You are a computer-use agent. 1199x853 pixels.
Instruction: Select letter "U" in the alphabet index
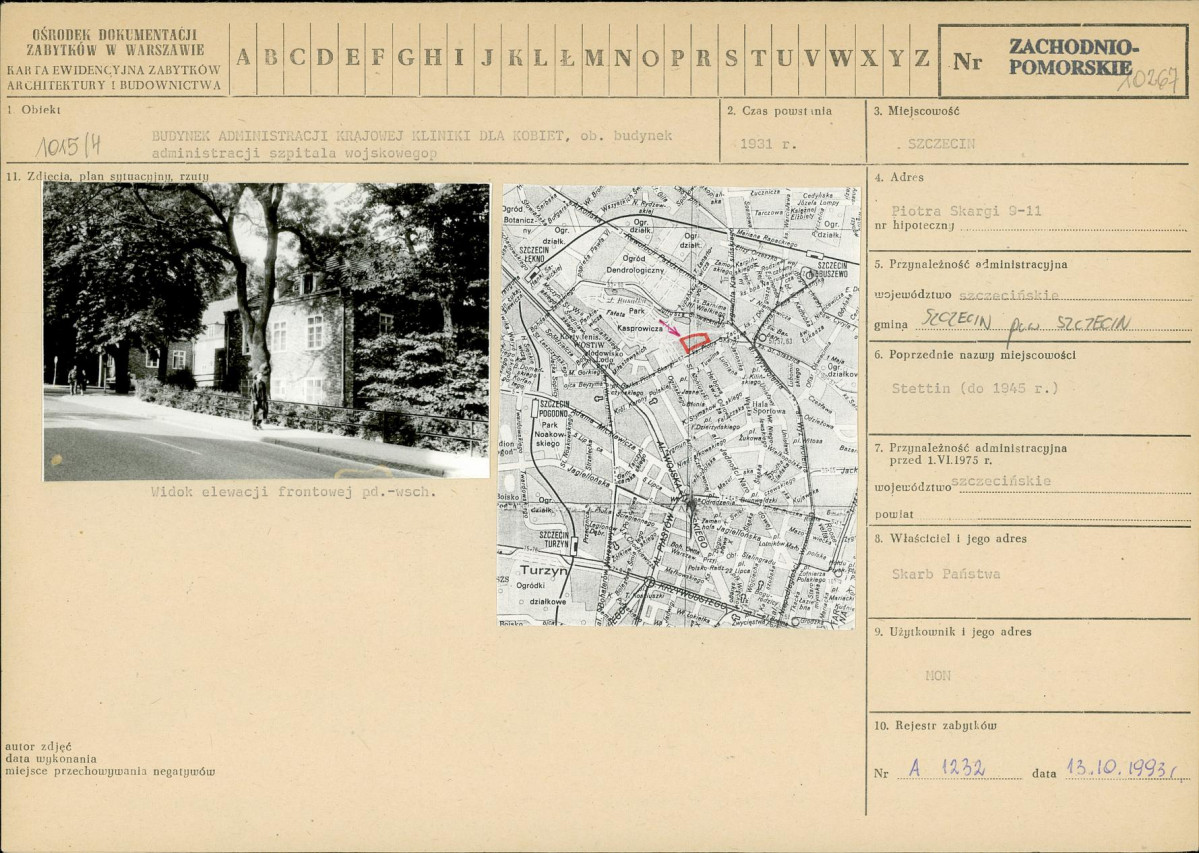(x=785, y=57)
